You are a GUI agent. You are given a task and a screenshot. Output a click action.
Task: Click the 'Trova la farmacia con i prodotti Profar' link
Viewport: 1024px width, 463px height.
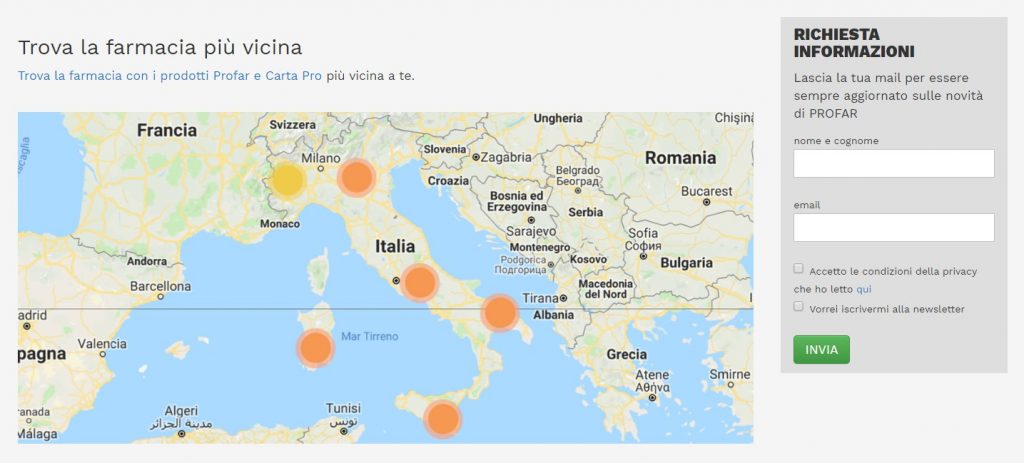coord(170,76)
